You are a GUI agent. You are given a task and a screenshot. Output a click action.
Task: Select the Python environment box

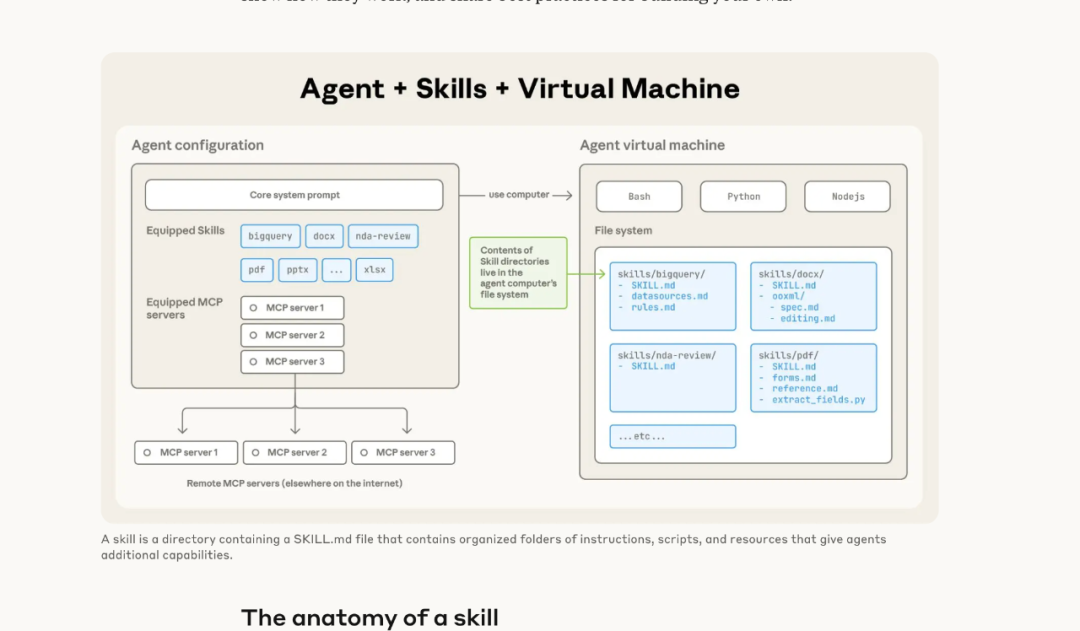[743, 196]
